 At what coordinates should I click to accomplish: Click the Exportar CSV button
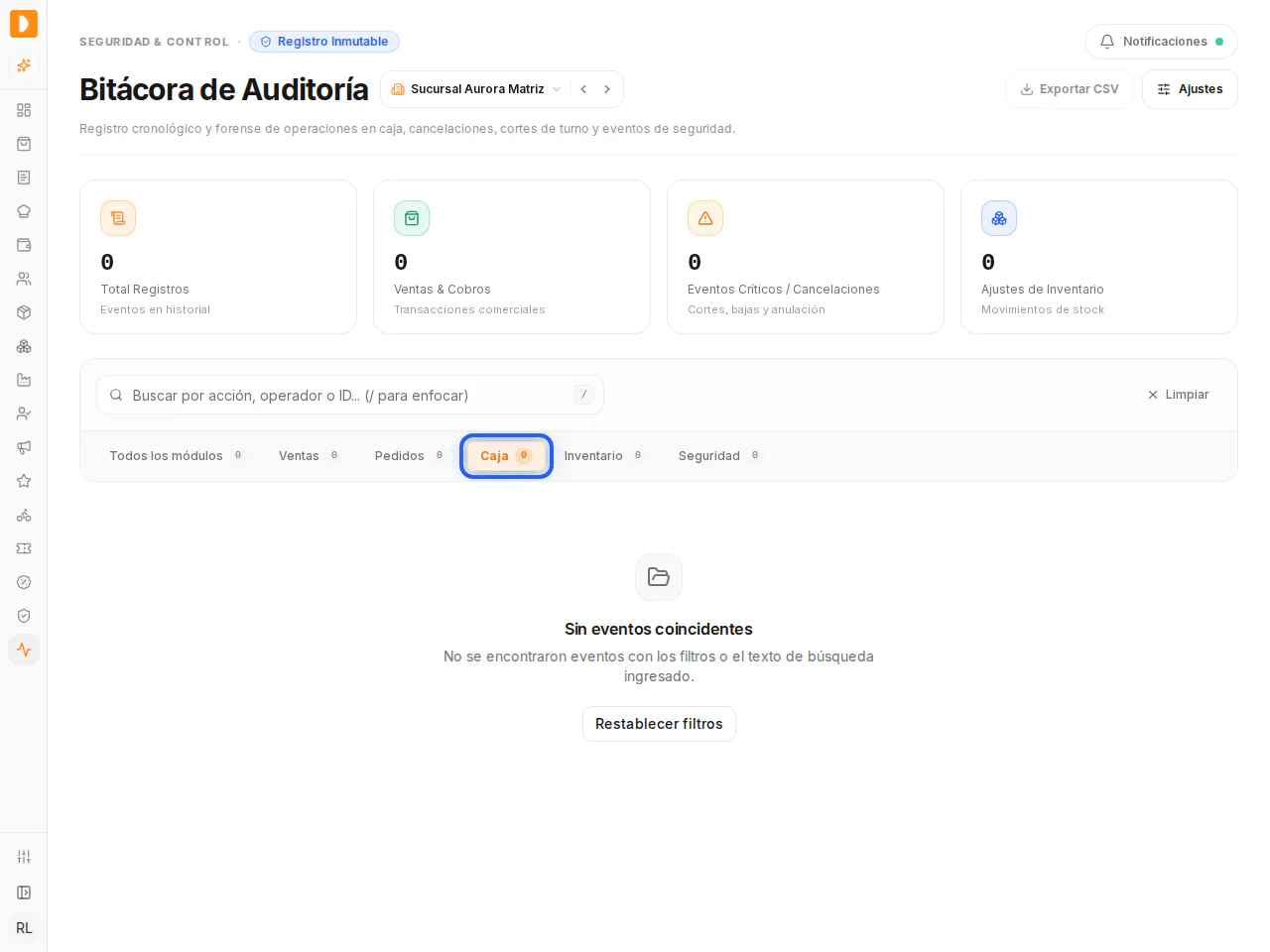pos(1070,89)
